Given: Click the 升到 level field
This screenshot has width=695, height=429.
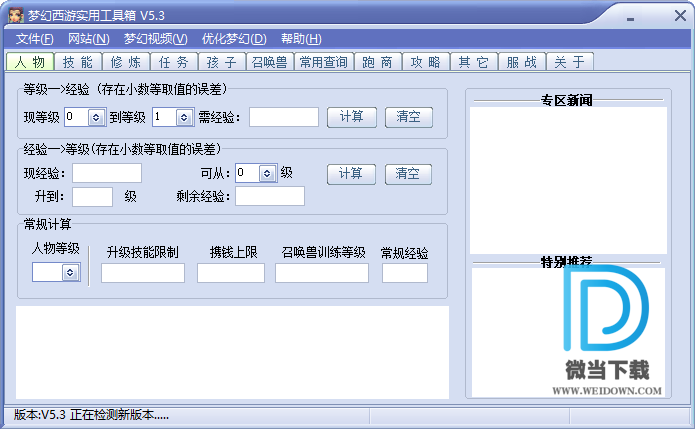Looking at the screenshot, I should (92, 197).
